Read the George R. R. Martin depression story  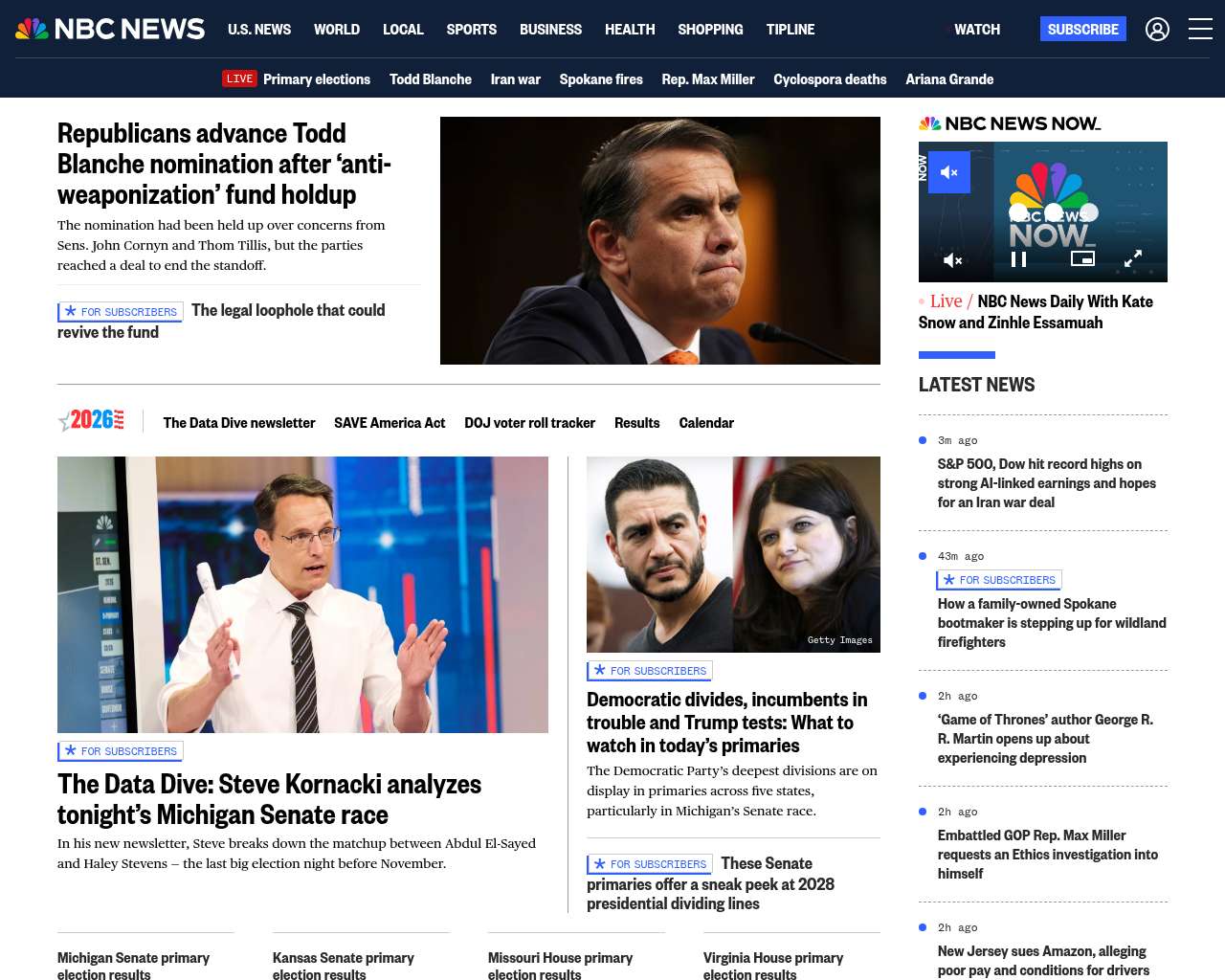pyautogui.click(x=1045, y=739)
